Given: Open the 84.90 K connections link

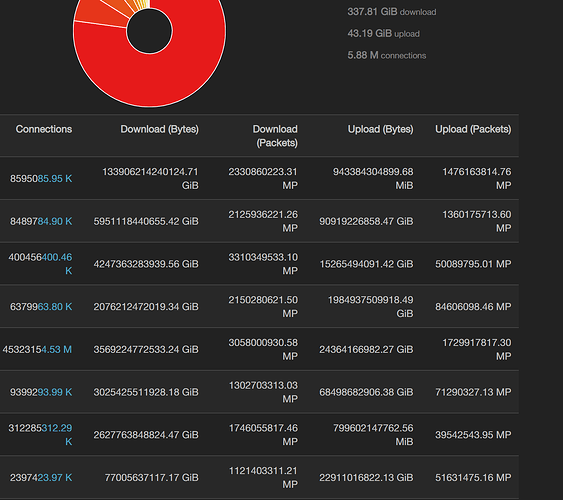Looking at the screenshot, I should coord(55,221).
